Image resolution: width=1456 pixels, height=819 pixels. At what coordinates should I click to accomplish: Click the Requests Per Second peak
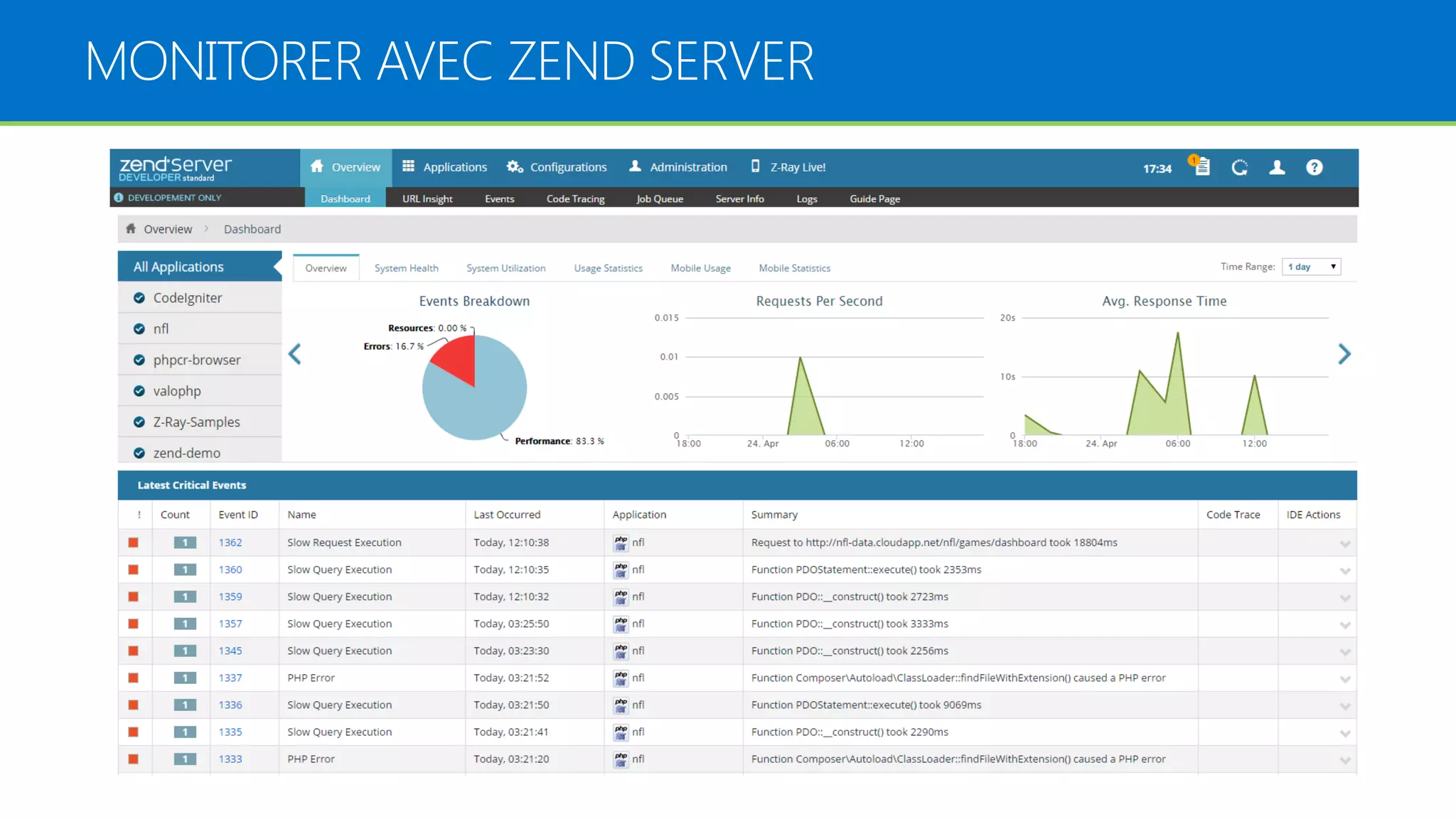tap(801, 358)
